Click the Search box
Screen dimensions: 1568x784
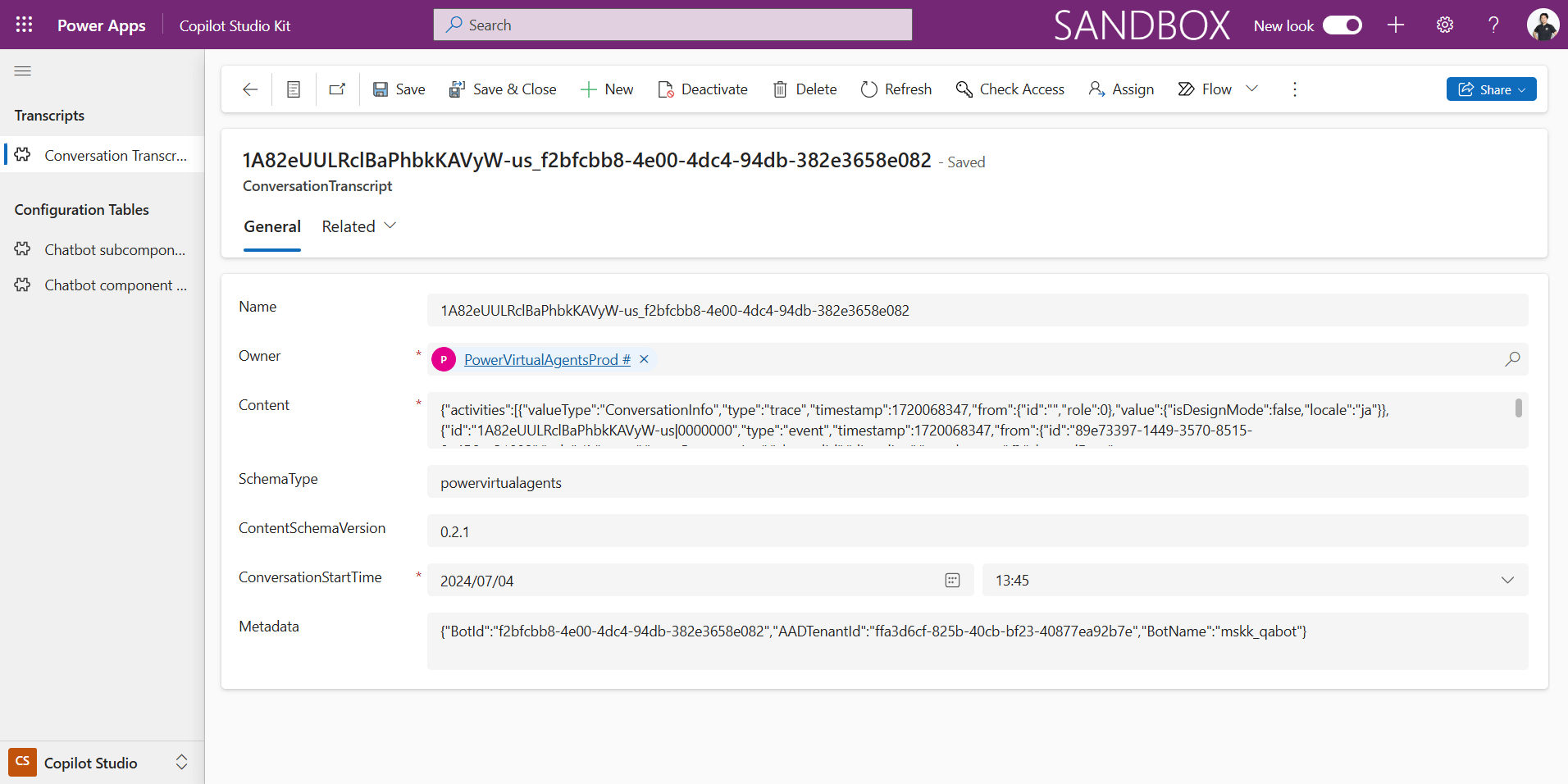(x=672, y=25)
